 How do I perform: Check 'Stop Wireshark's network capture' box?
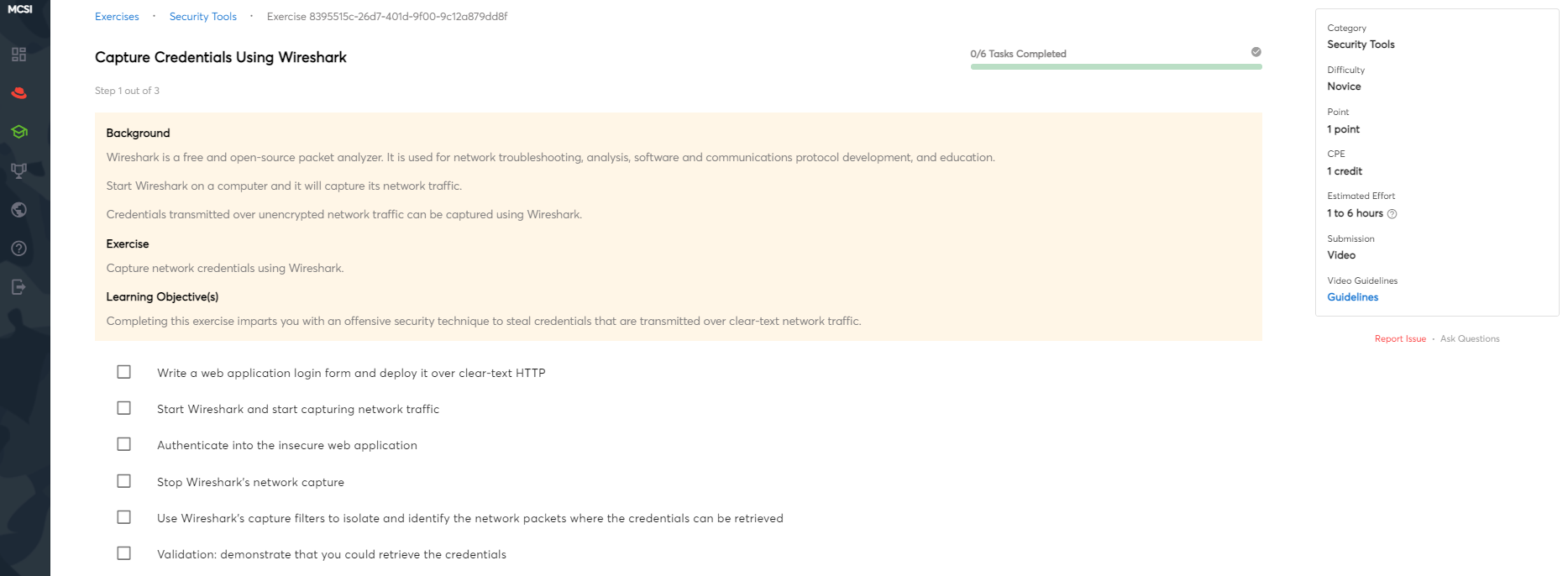pyautogui.click(x=124, y=481)
